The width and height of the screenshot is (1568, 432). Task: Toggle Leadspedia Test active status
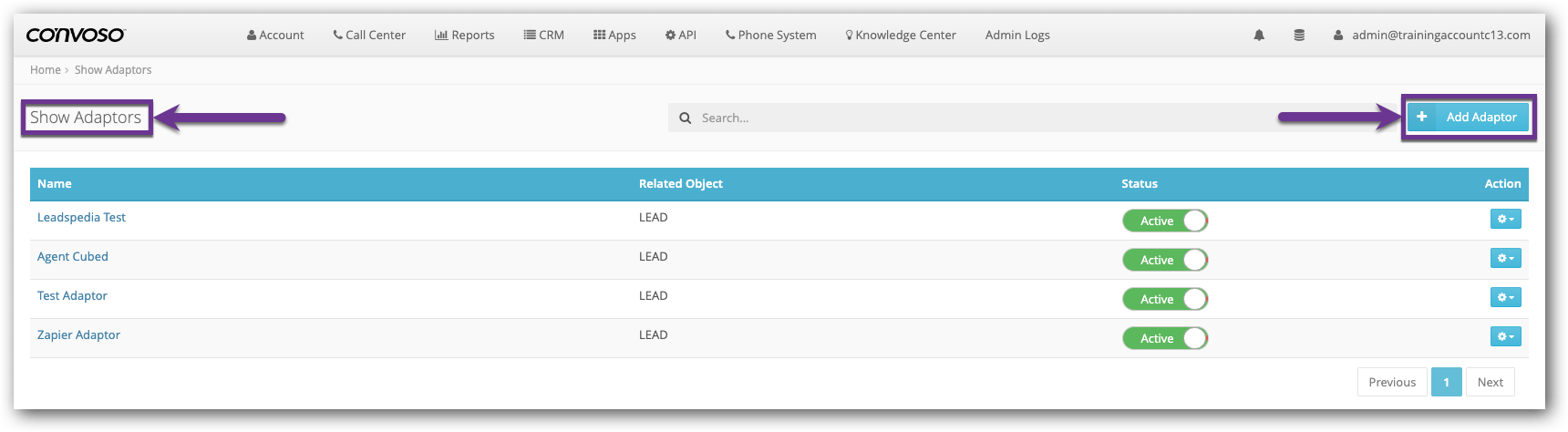1164,221
